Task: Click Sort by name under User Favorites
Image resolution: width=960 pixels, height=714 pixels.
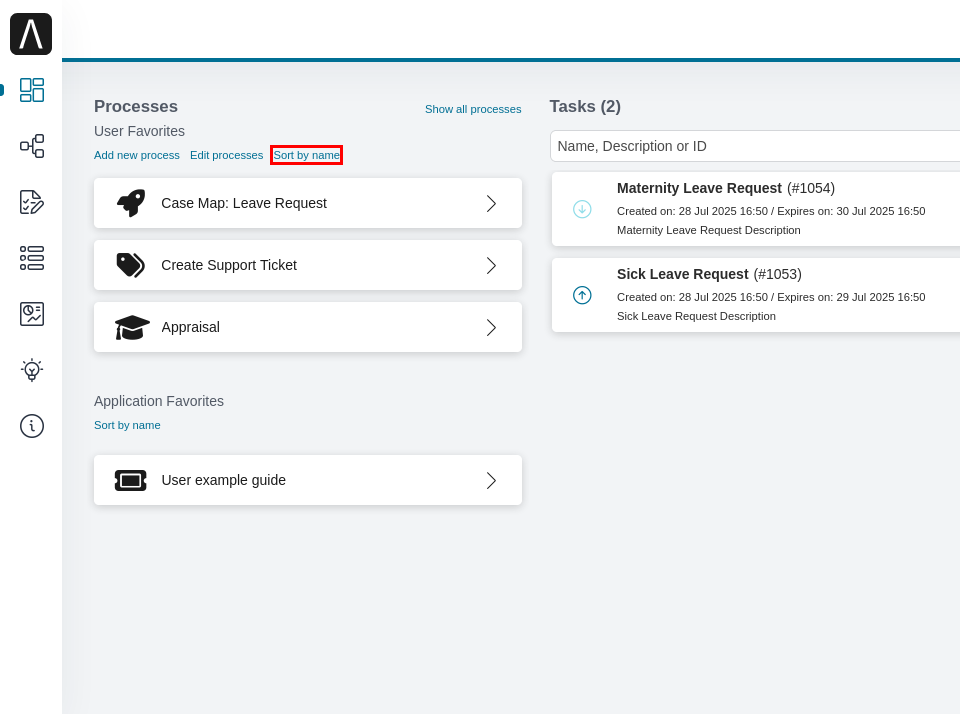Action: (x=306, y=155)
